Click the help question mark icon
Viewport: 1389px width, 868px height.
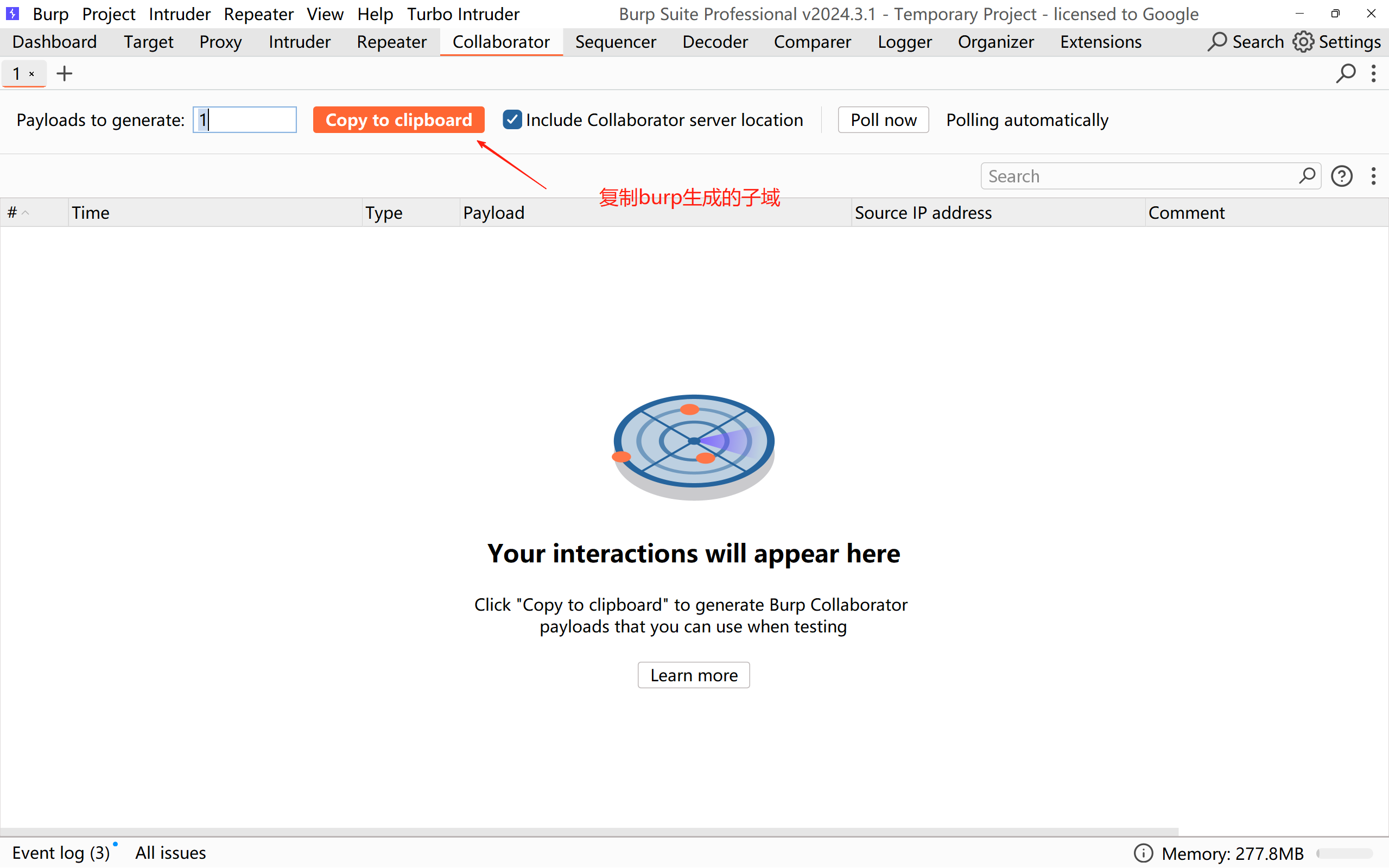coord(1341,176)
